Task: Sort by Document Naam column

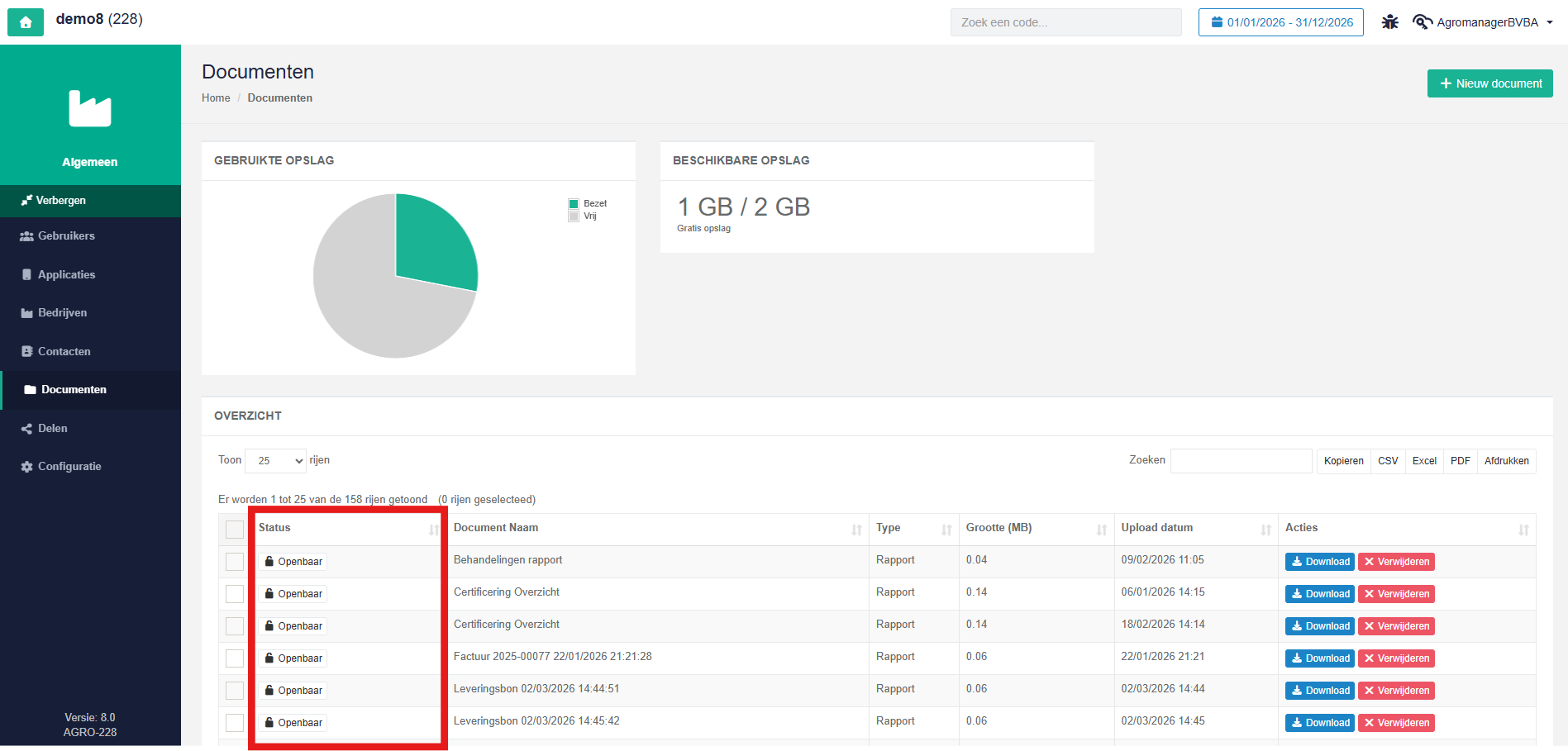Action: point(657,529)
